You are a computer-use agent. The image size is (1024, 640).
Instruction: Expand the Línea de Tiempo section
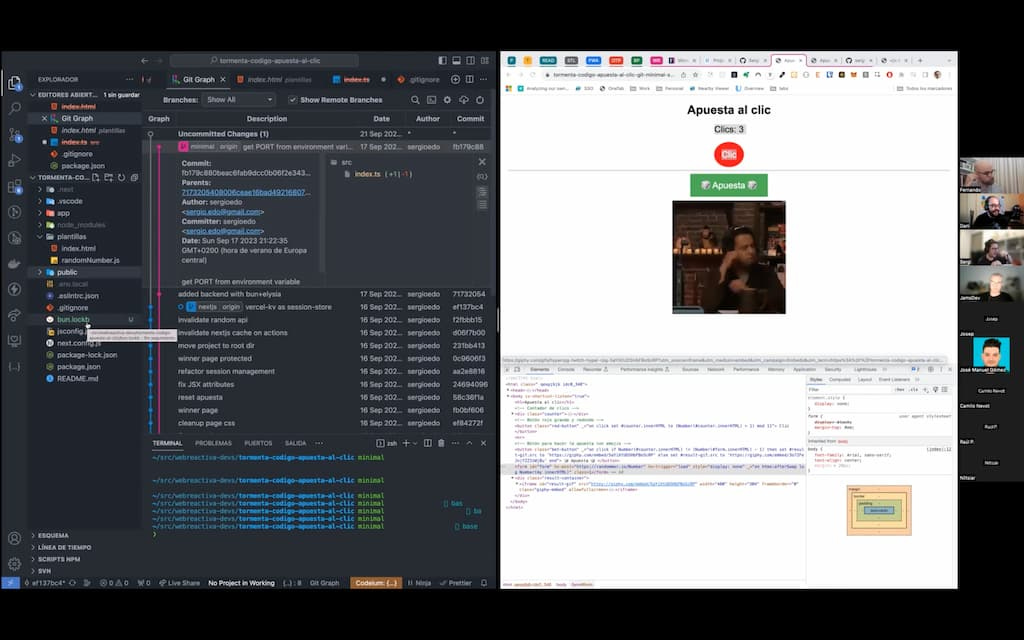tap(64, 547)
